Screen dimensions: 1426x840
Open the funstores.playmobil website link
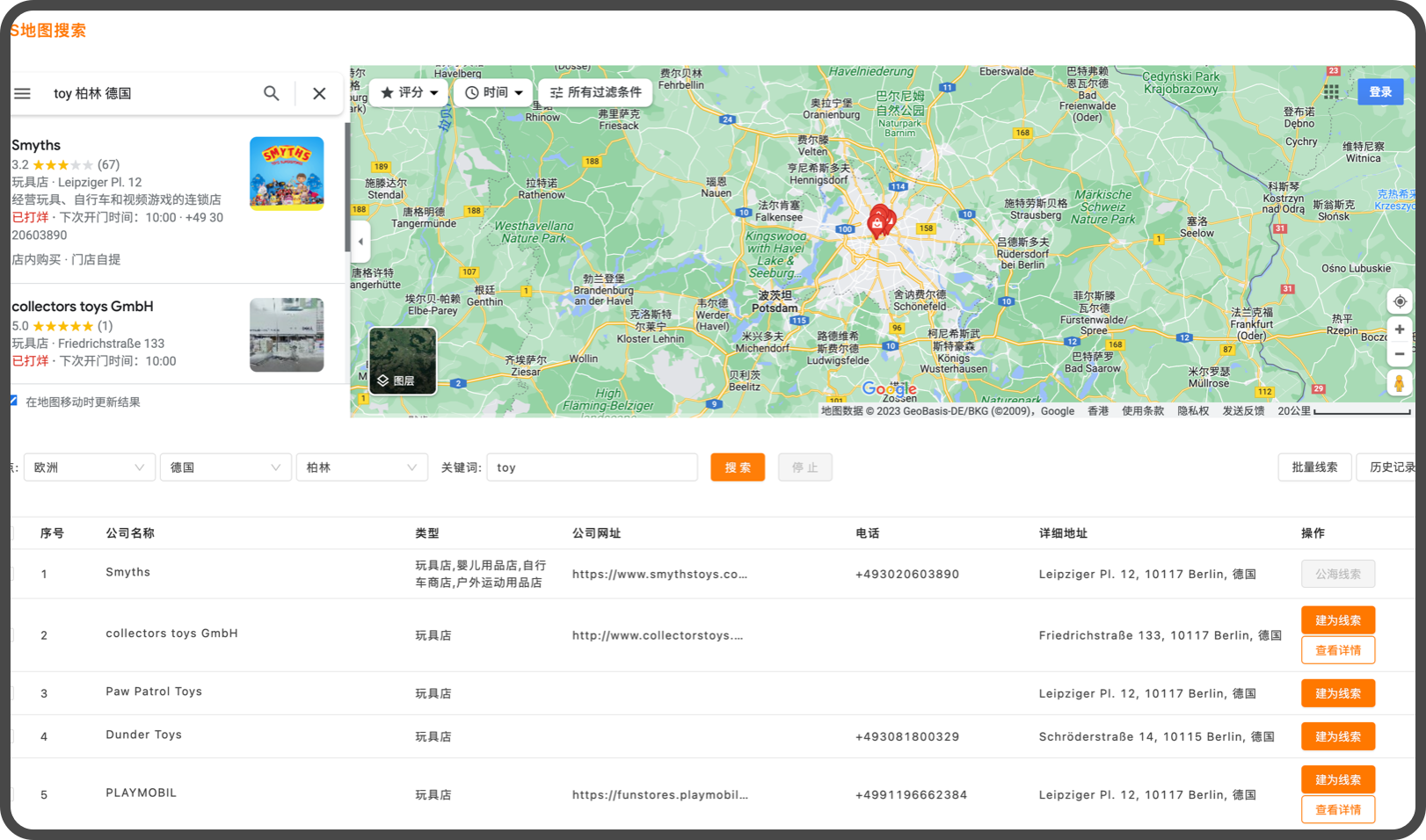pyautogui.click(x=660, y=794)
